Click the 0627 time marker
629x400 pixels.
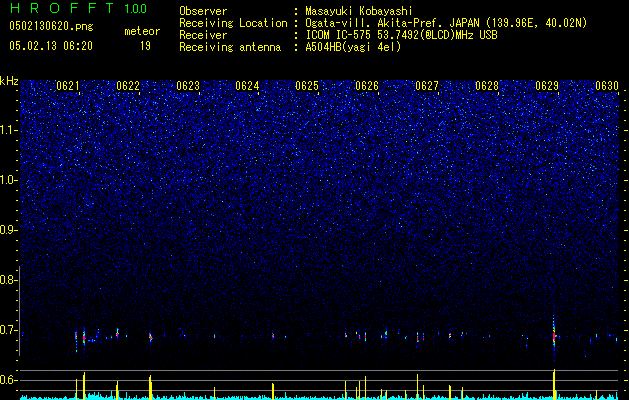(x=427, y=86)
